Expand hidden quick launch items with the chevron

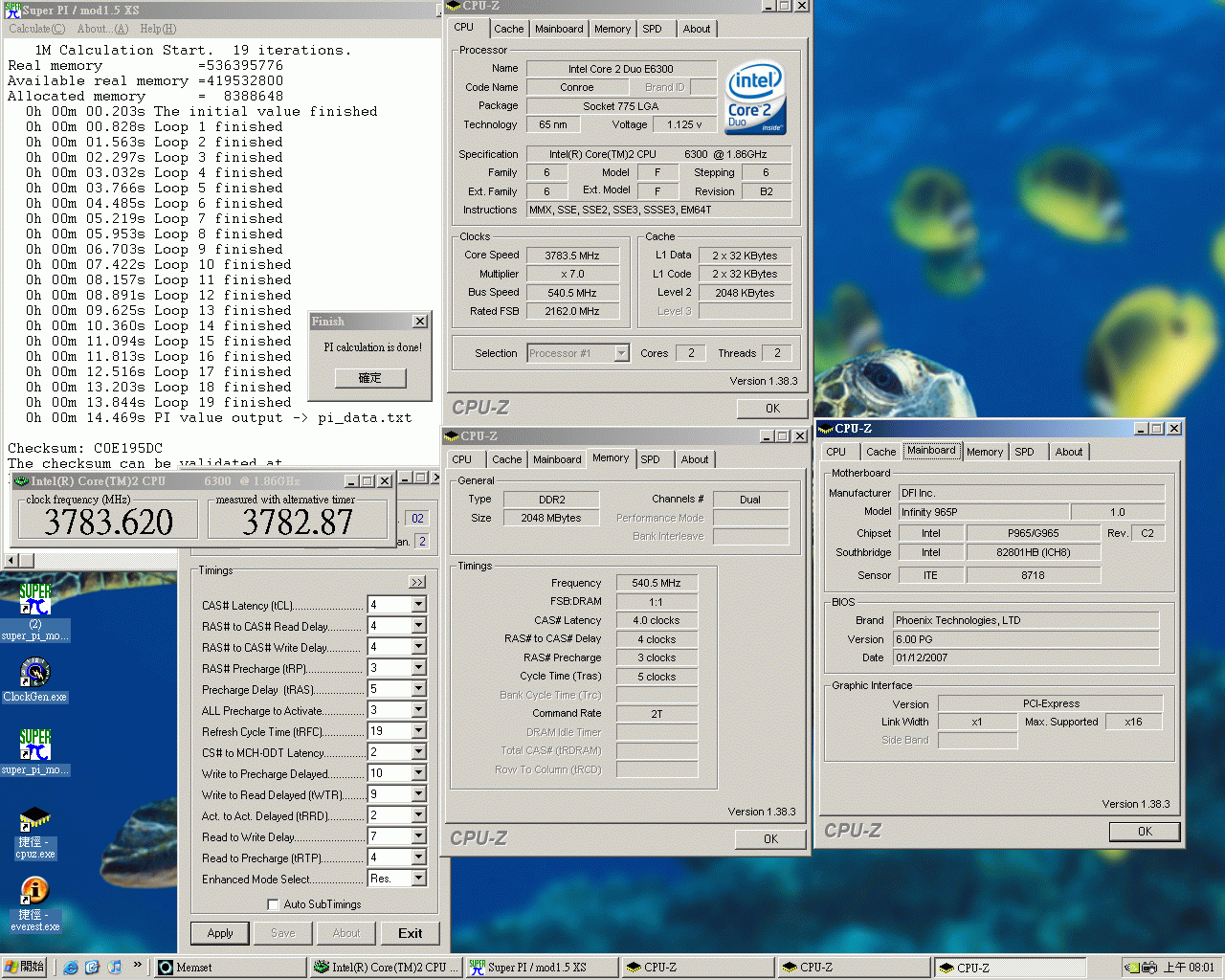[137, 965]
